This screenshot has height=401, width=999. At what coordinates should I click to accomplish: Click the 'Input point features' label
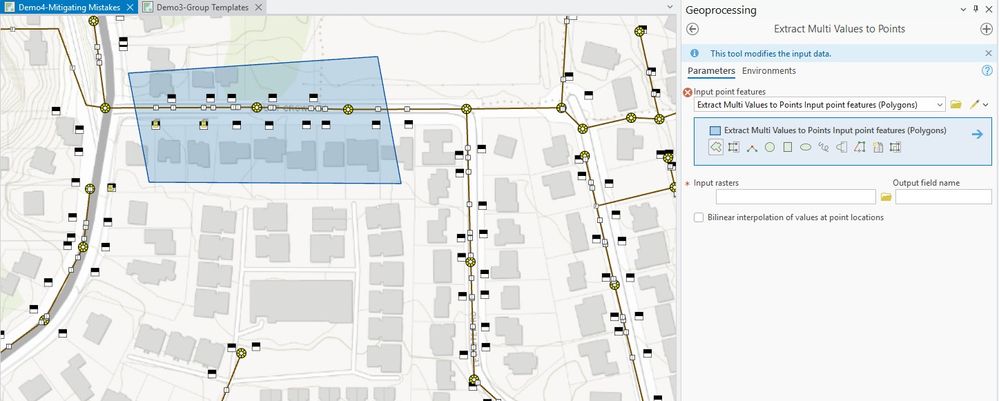click(729, 92)
